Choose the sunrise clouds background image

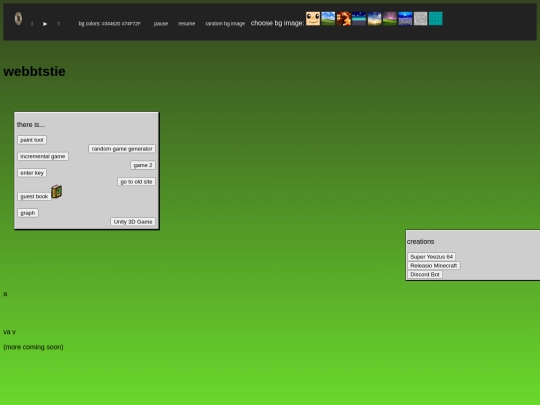[374, 19]
